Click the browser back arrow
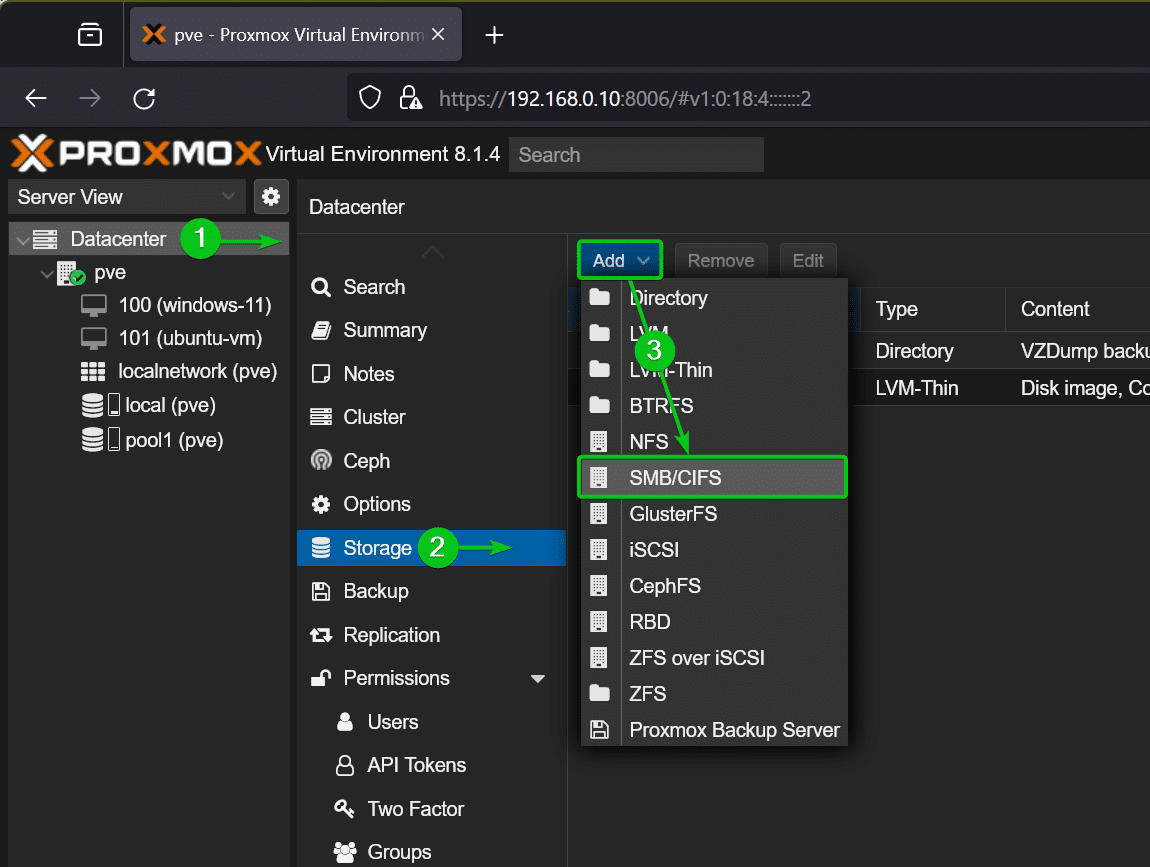The height and width of the screenshot is (867, 1150). (36, 98)
